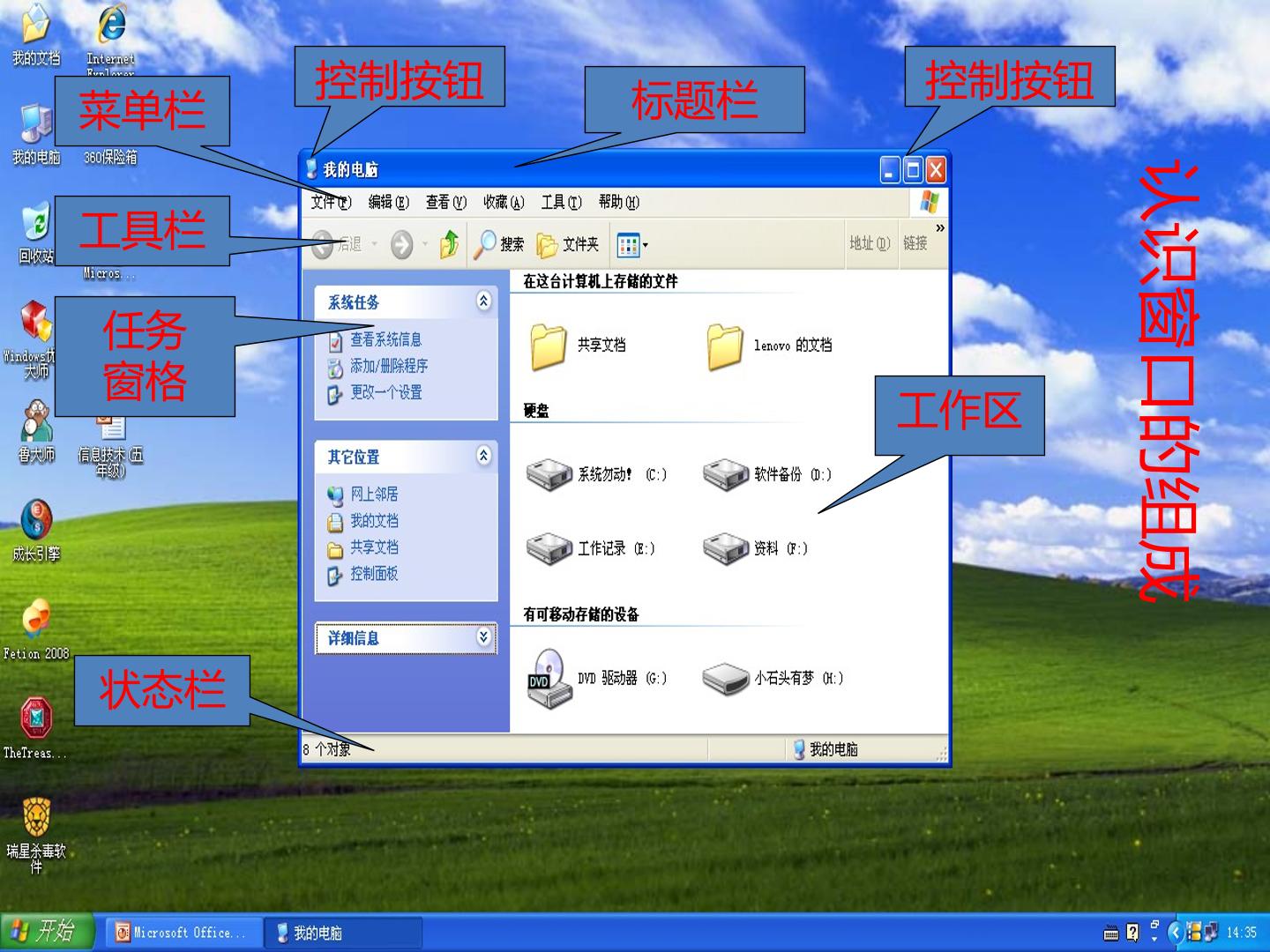Viewport: 1270px width, 952px height.
Task: Expand the 详细信息 panel
Action: tap(483, 636)
